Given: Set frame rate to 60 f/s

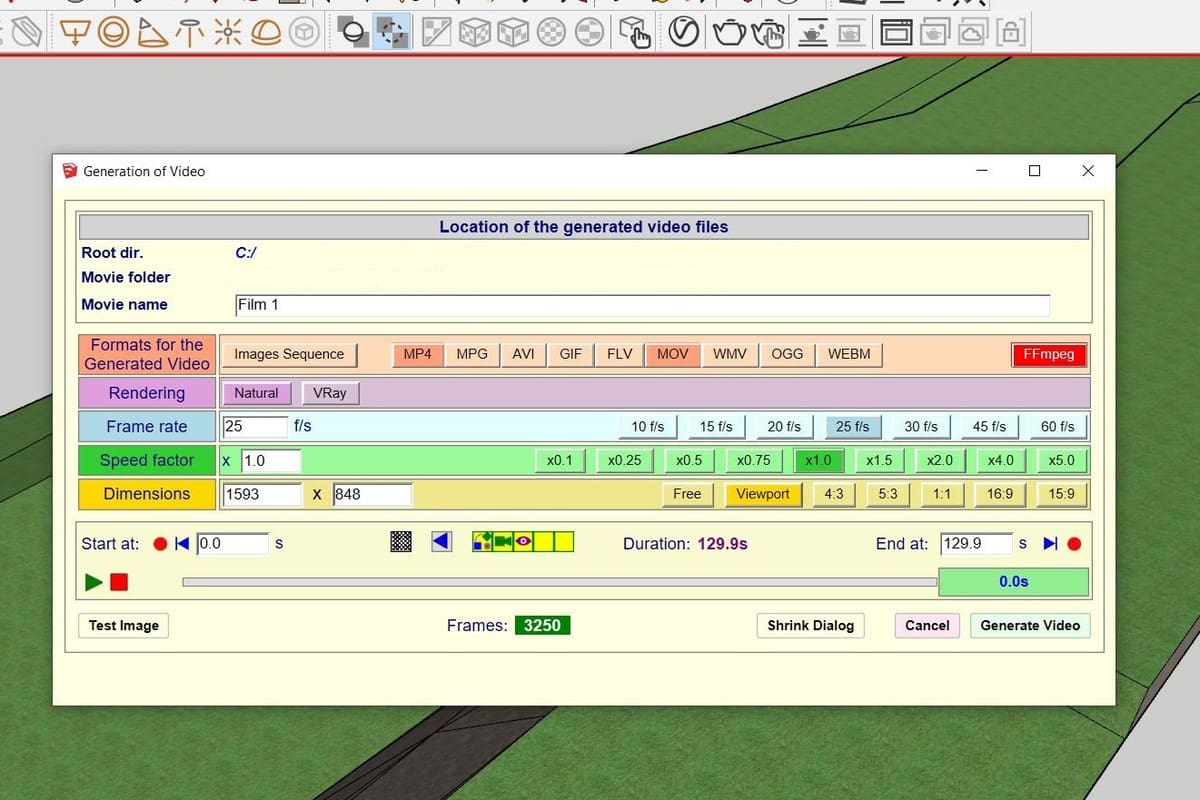Looking at the screenshot, I should [1058, 427].
